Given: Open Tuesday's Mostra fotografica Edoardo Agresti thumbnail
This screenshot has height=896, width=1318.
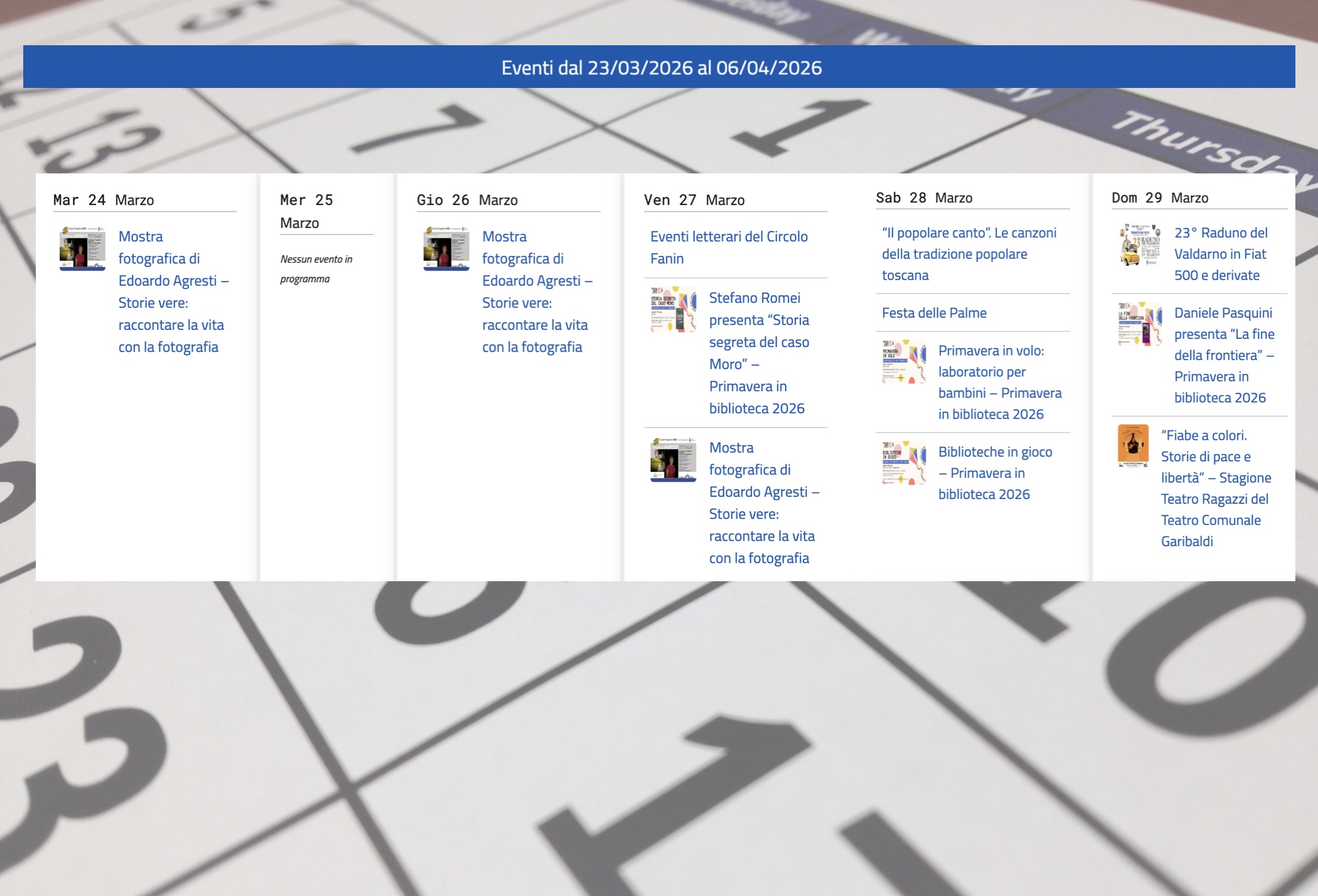Looking at the screenshot, I should [x=82, y=249].
